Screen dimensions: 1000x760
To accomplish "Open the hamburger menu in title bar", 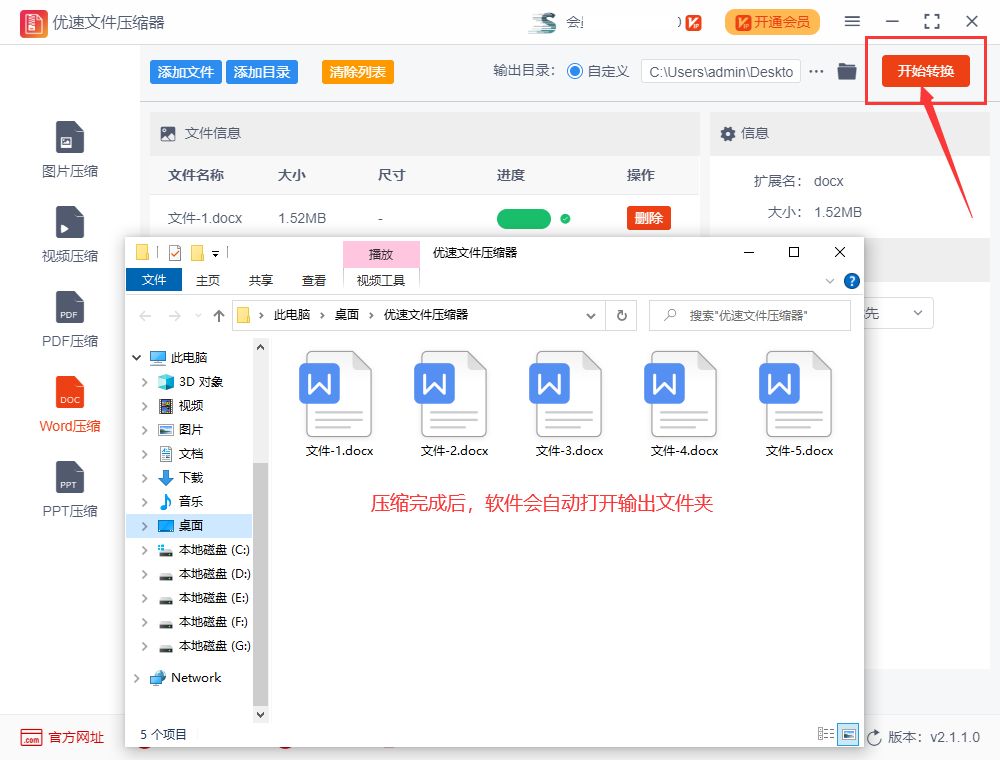I will (x=852, y=22).
